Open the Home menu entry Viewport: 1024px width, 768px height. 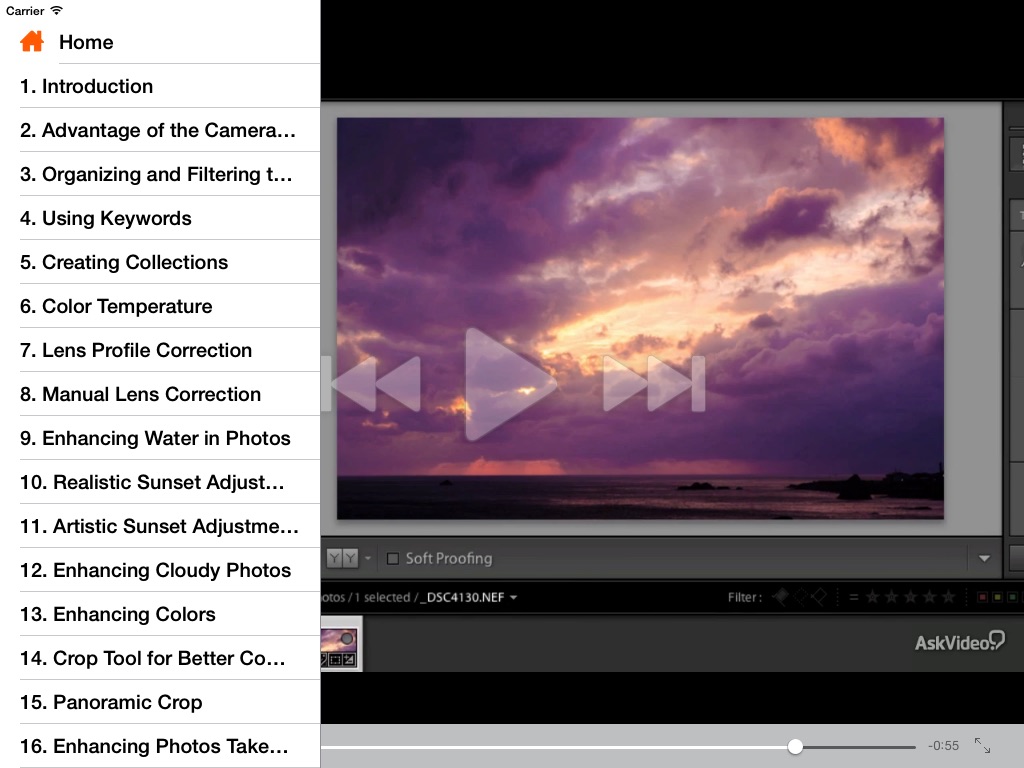(x=160, y=42)
